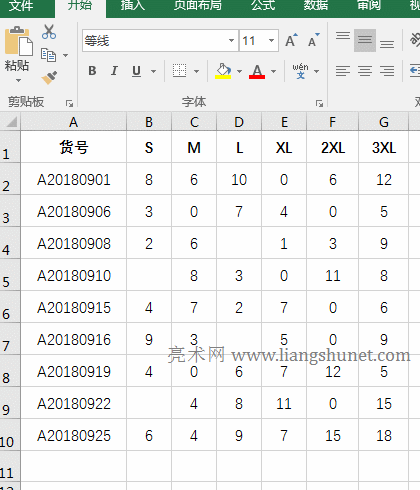Open the underline style dropdown
The width and height of the screenshot is (420, 490).
point(153,71)
